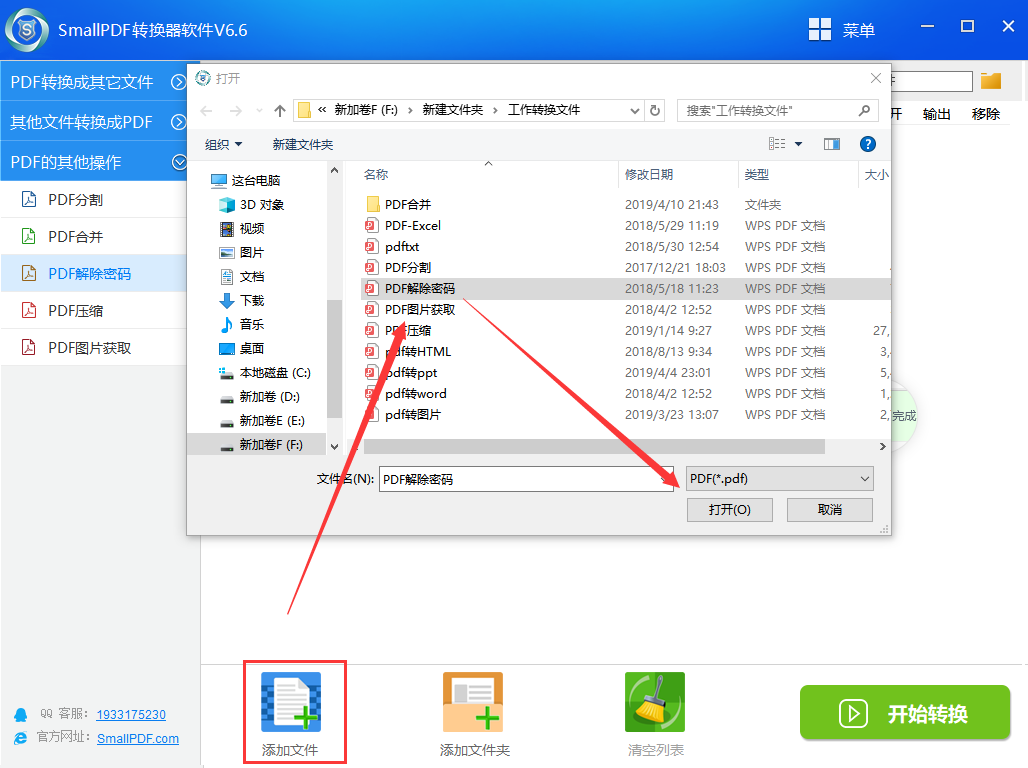The image size is (1028, 768).
Task: Select 这台电脑 in navigation tree
Action: tap(246, 180)
